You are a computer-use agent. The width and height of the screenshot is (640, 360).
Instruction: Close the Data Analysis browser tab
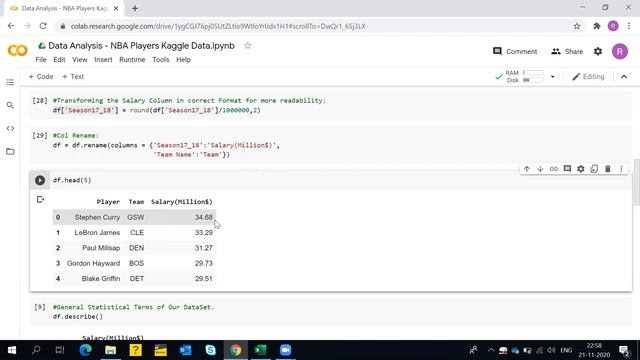116,8
